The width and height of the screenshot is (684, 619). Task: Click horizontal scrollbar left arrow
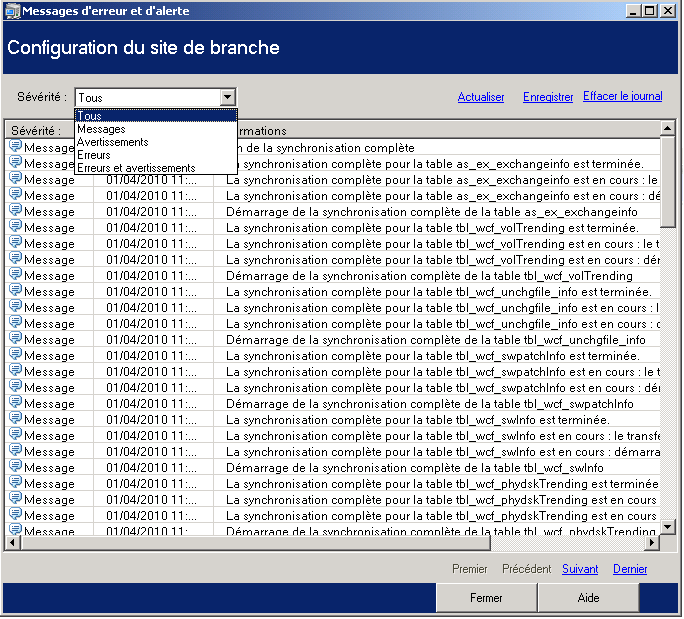pos(12,543)
